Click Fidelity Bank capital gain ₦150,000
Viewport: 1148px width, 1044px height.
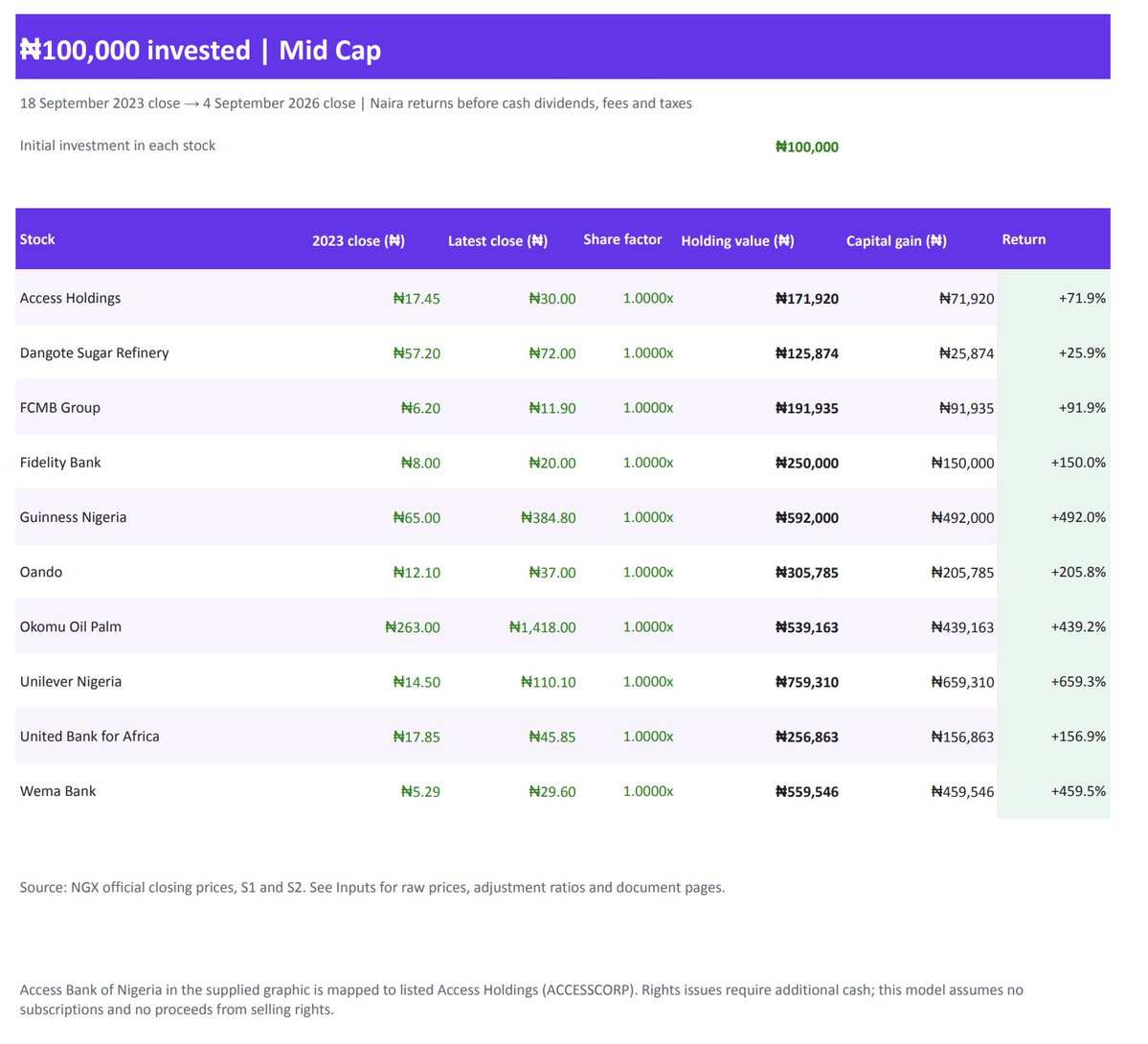point(963,463)
